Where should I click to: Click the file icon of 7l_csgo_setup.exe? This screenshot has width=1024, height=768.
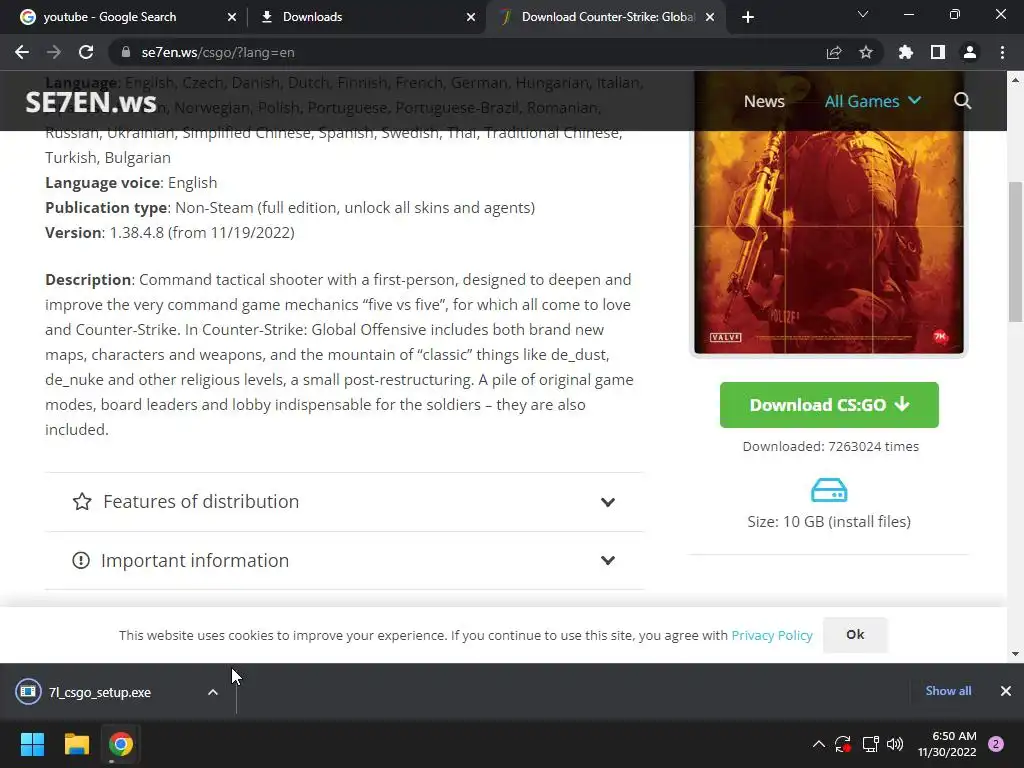point(28,692)
